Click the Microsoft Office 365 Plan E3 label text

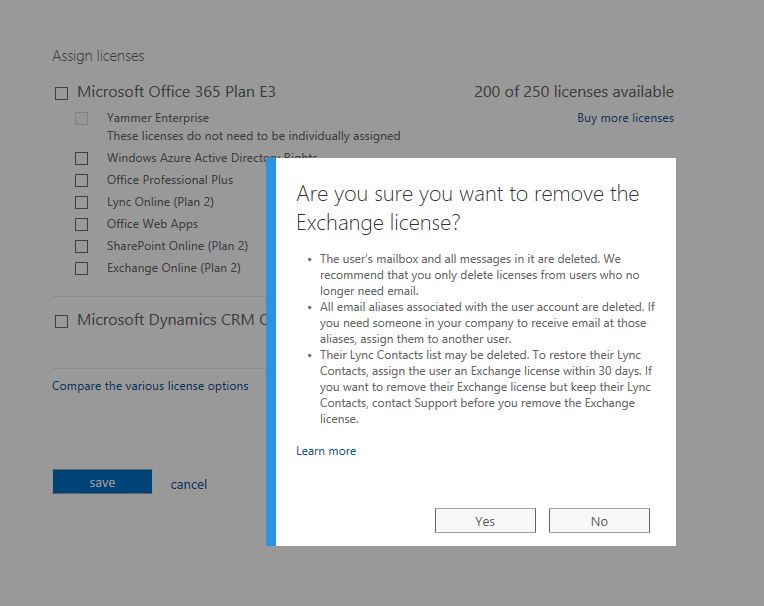(x=176, y=92)
